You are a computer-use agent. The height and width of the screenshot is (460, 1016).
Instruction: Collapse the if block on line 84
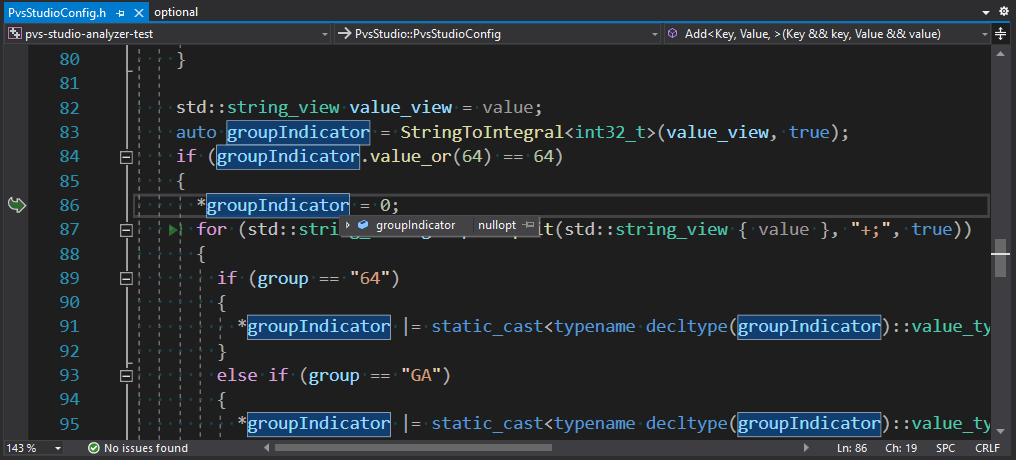pyautogui.click(x=126, y=157)
